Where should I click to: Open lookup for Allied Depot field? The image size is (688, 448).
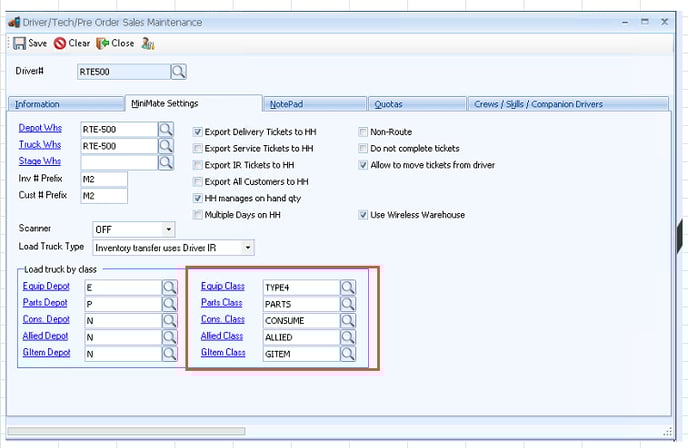[169, 337]
